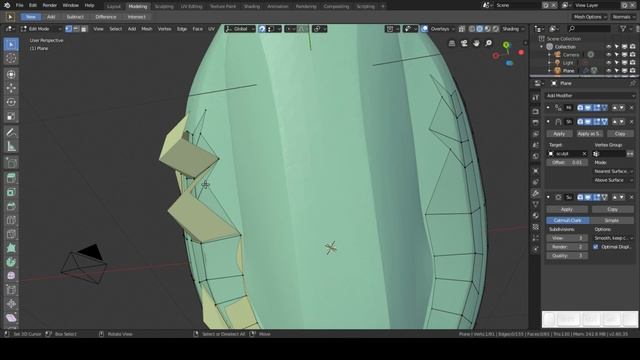
Task: Open Nearest Surface mode dropdown
Action: [613, 171]
